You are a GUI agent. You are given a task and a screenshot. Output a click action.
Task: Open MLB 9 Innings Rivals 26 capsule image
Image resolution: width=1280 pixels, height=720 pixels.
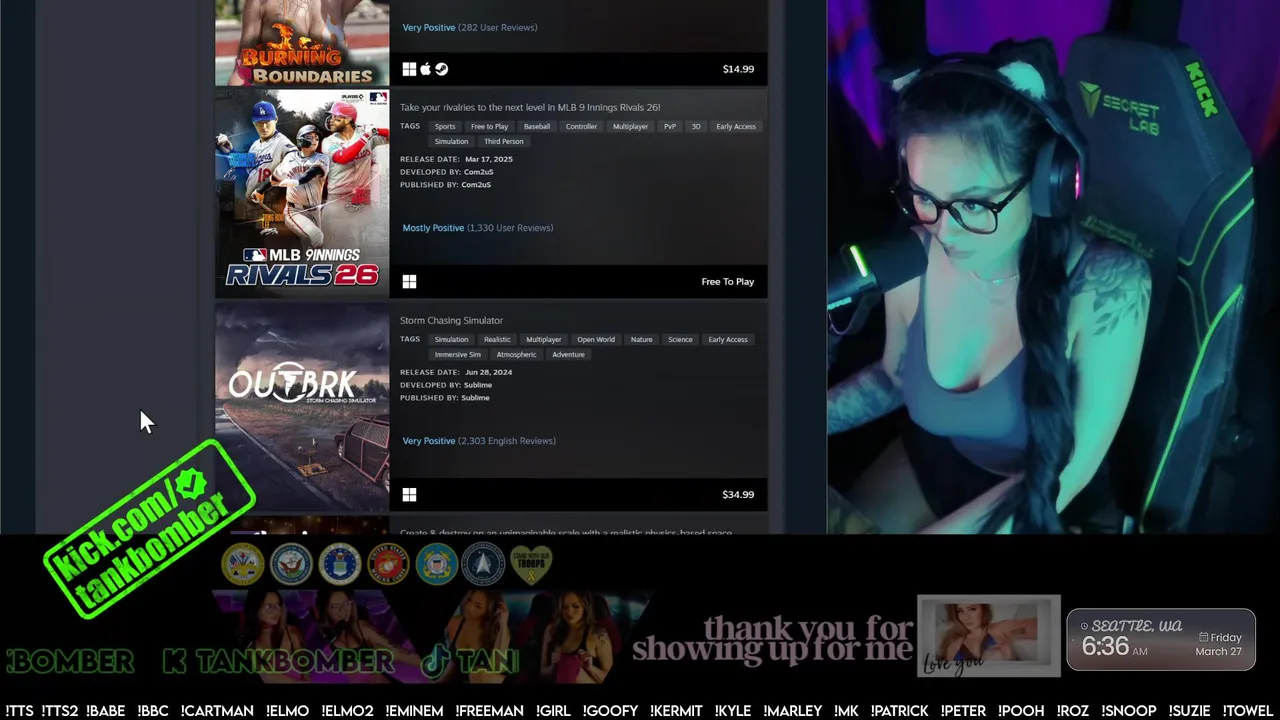(302, 194)
